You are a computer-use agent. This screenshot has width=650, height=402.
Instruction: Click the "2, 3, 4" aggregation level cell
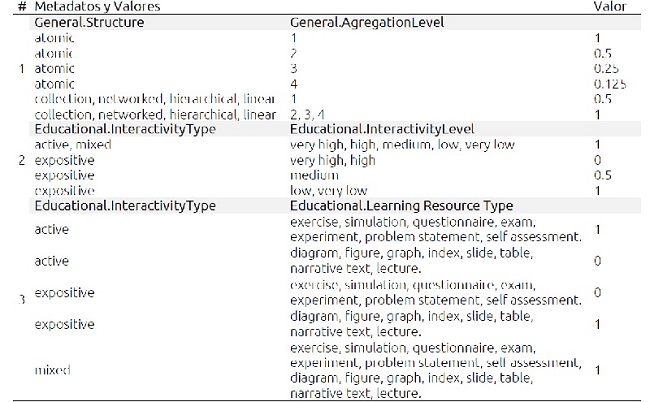309,115
